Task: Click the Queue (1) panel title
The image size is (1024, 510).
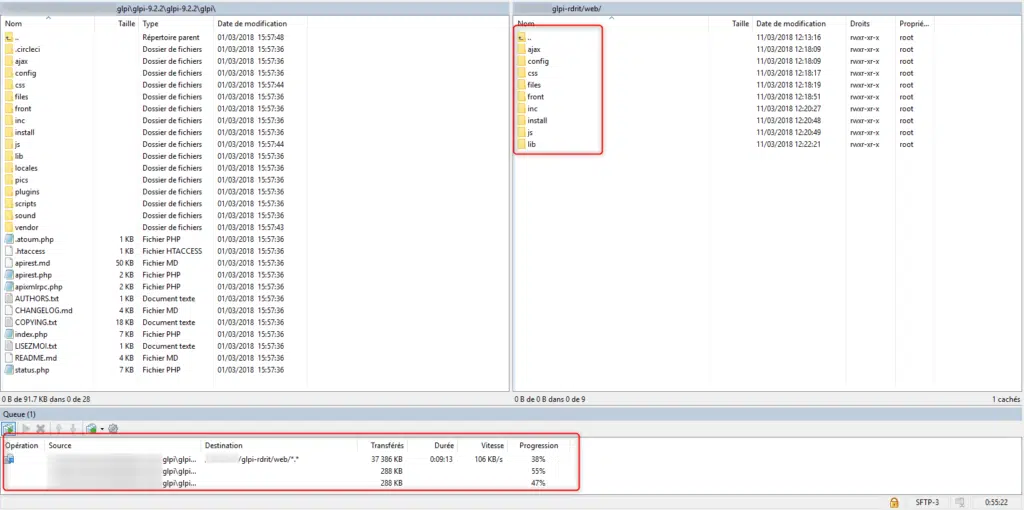Action: [x=19, y=414]
